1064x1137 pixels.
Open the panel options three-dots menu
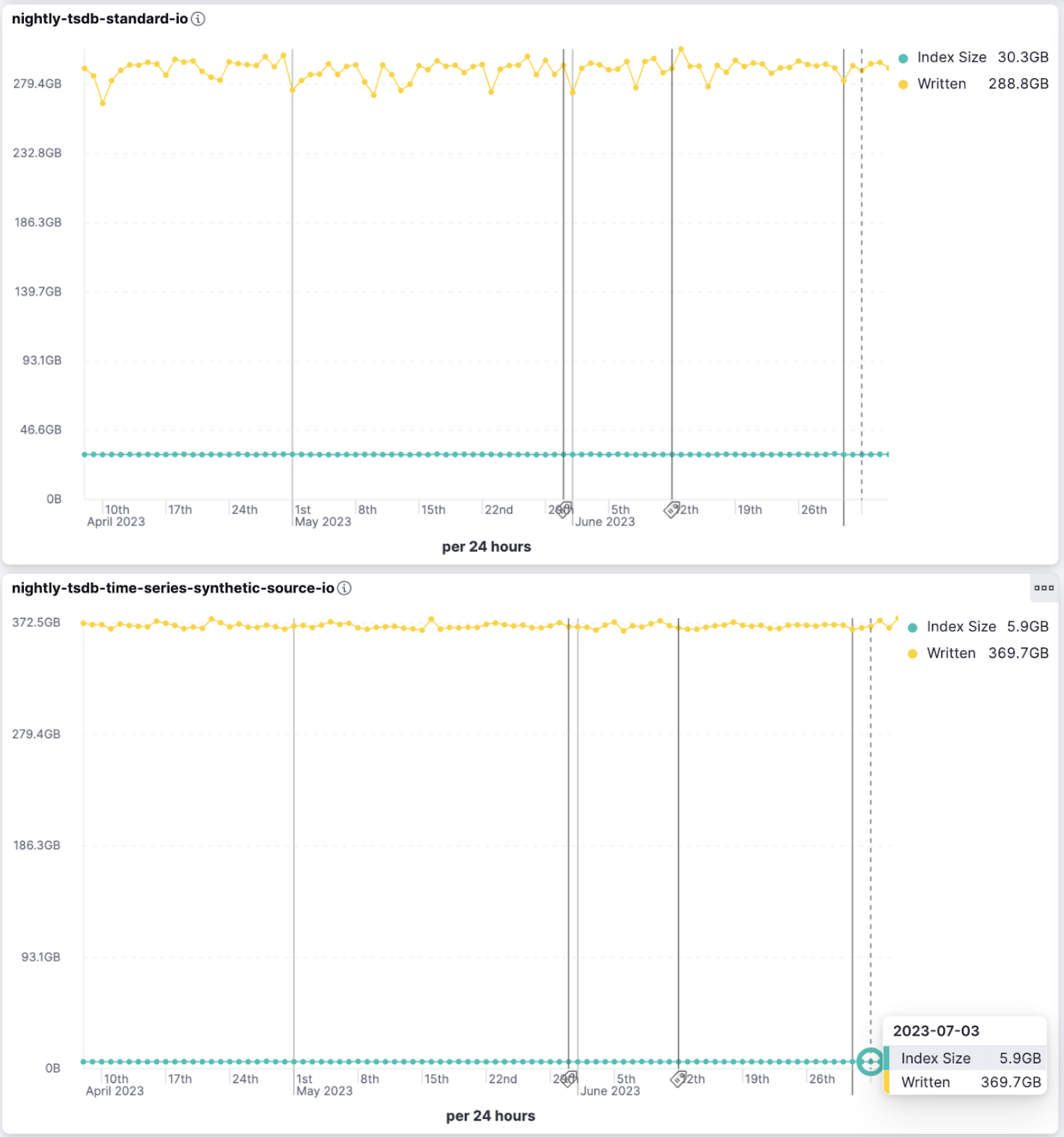pyautogui.click(x=1044, y=588)
